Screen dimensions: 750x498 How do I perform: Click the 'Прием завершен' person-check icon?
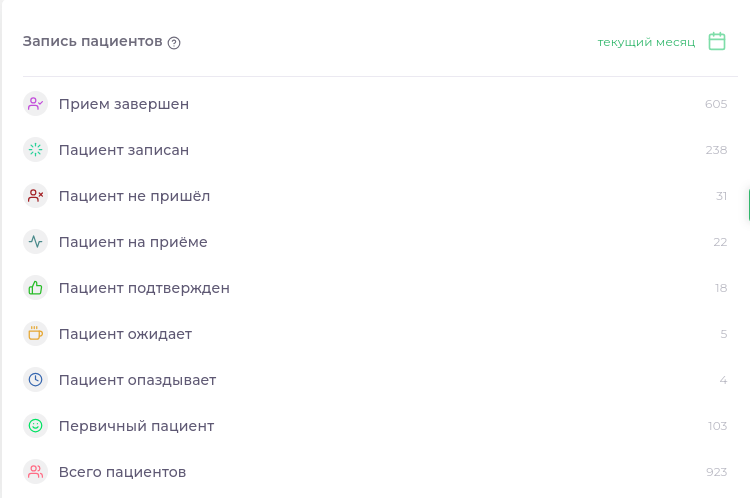36,104
